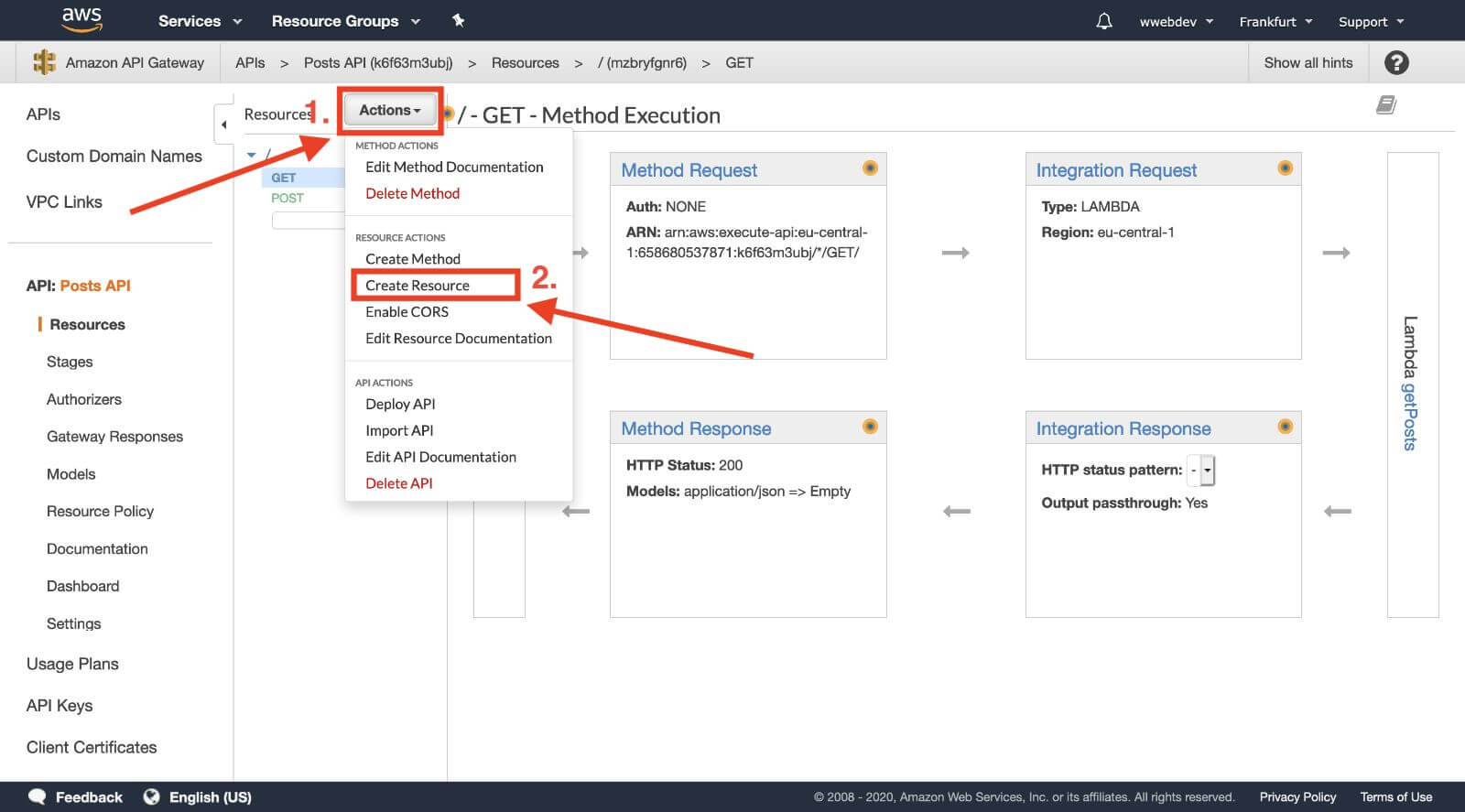Open Settings in sidebar
This screenshot has width=1465, height=812.
[x=73, y=623]
